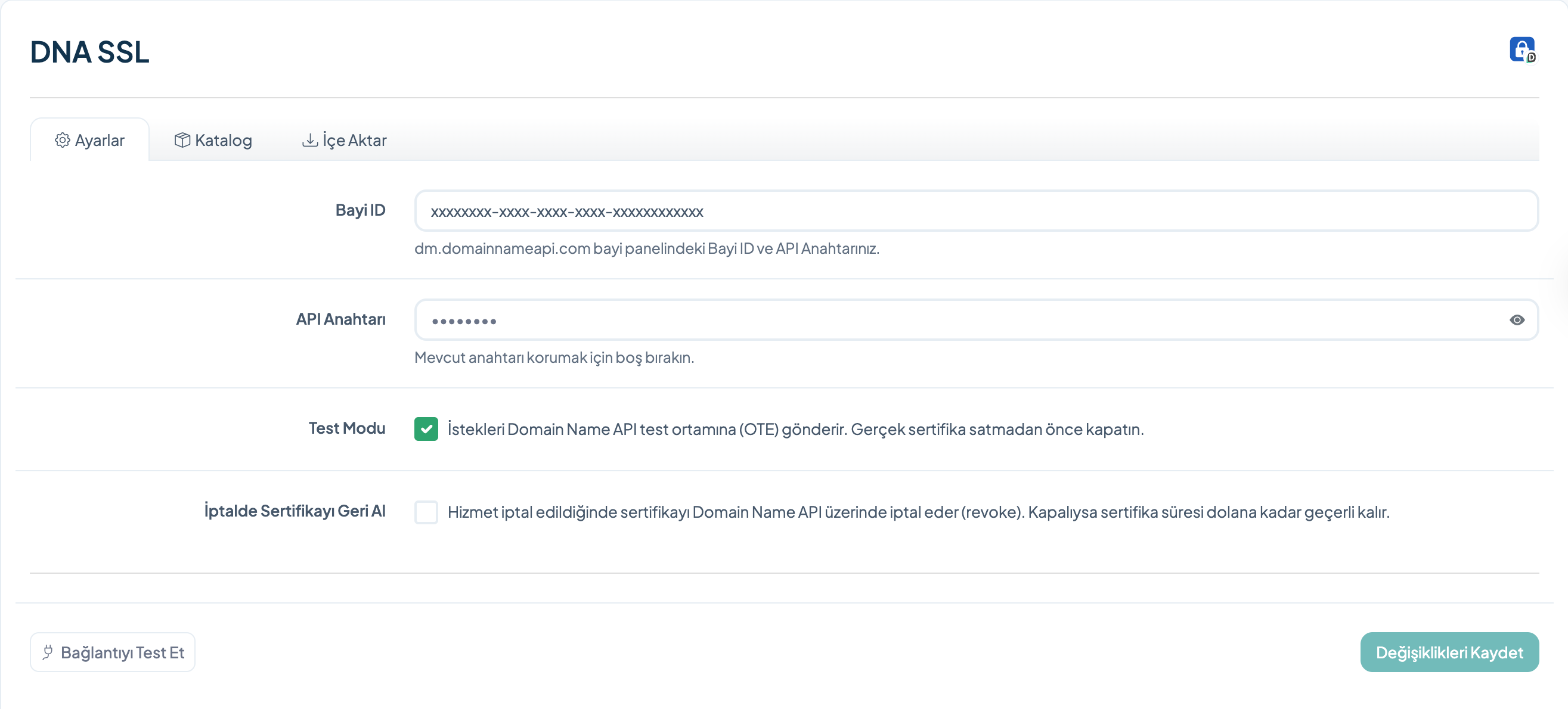Viewport: 1568px width, 709px height.
Task: Open the Ayarlar tab
Action: click(90, 140)
